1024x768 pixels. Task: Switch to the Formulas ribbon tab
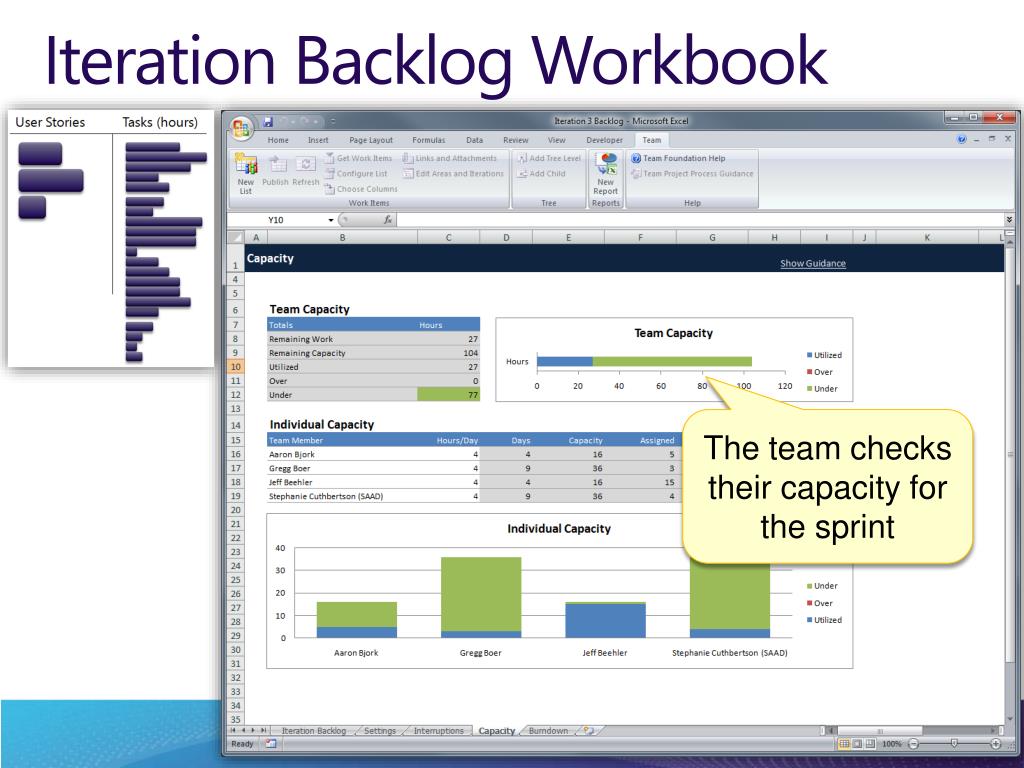click(428, 140)
